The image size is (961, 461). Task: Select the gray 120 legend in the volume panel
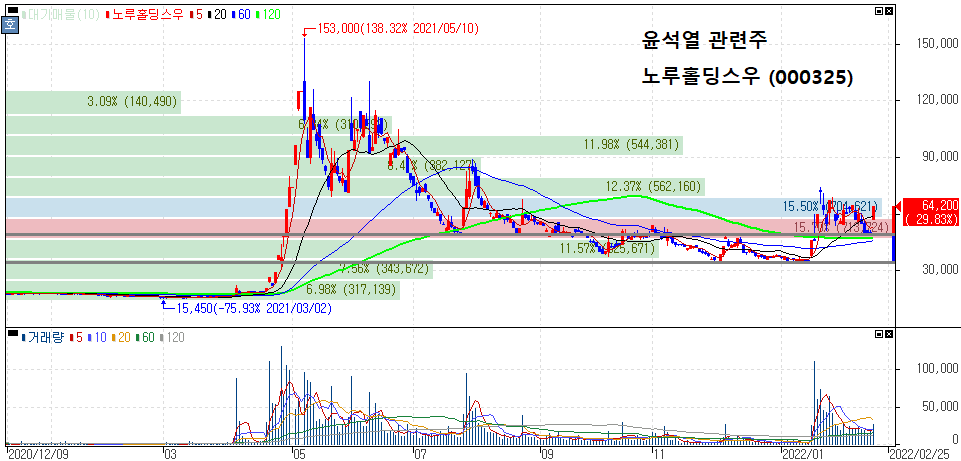pos(171,337)
